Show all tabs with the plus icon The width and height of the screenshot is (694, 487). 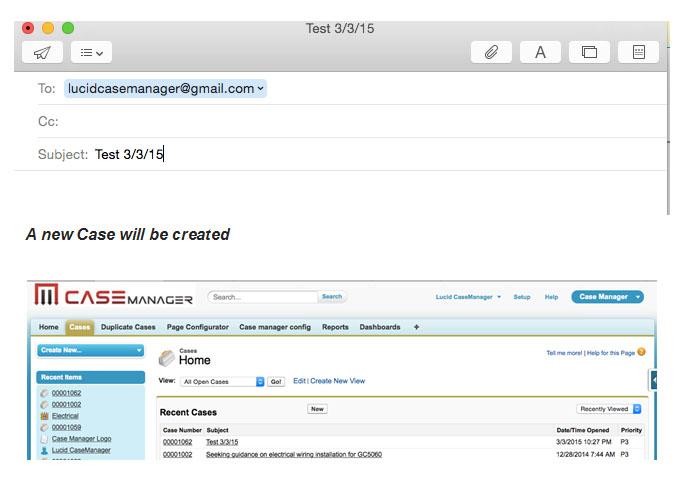tap(416, 327)
